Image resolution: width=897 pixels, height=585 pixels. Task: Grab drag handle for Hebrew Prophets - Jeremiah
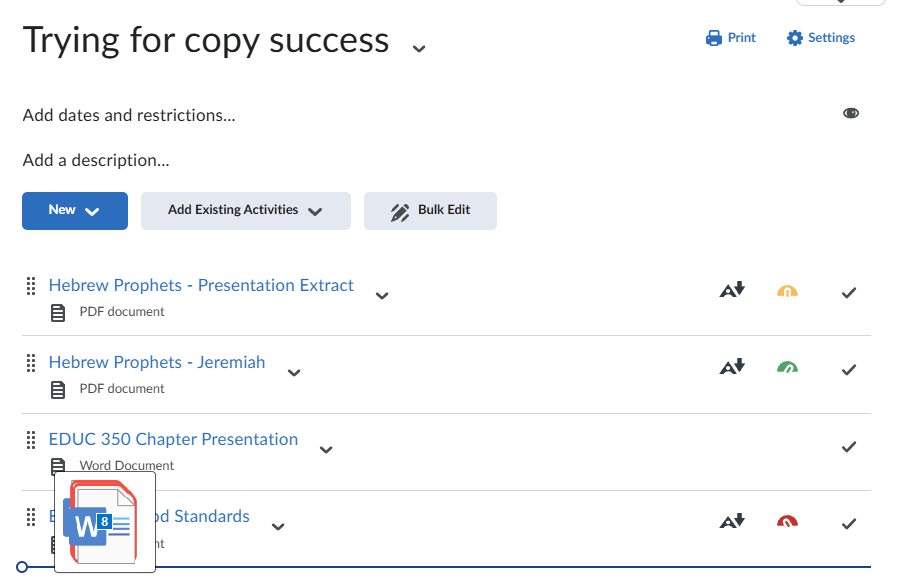(30, 363)
